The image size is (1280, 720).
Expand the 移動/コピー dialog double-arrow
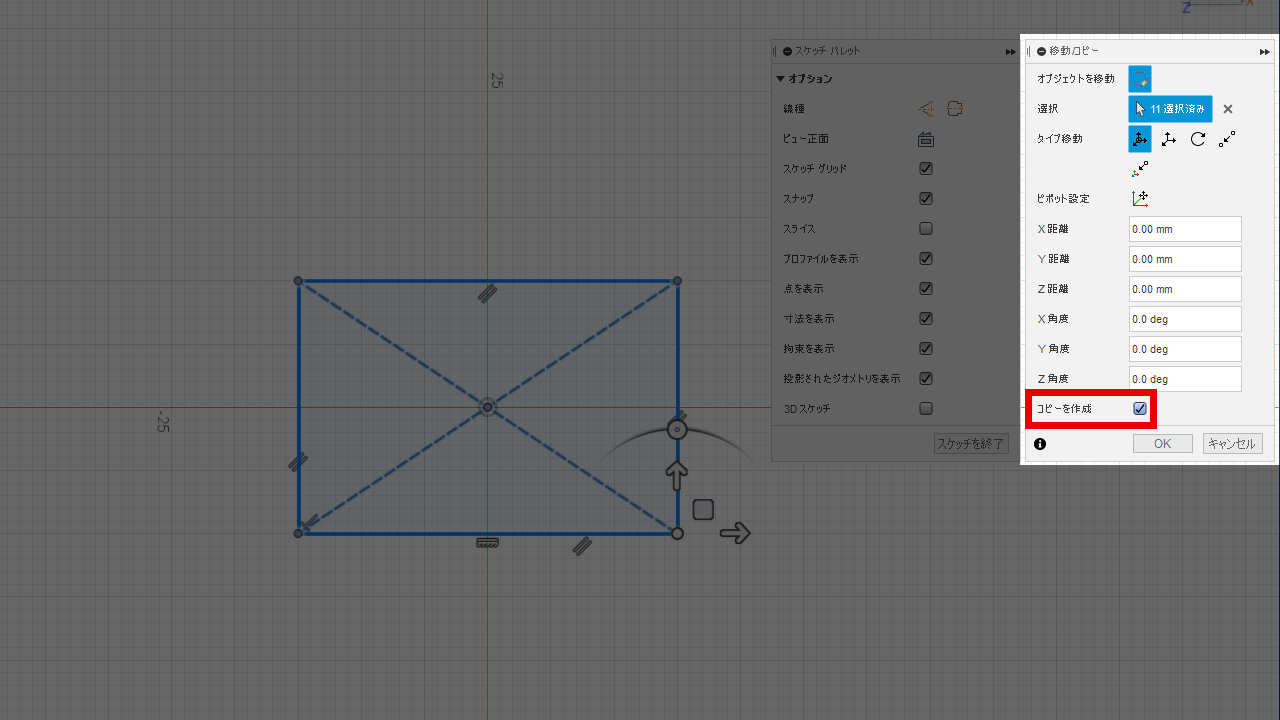(x=1264, y=51)
